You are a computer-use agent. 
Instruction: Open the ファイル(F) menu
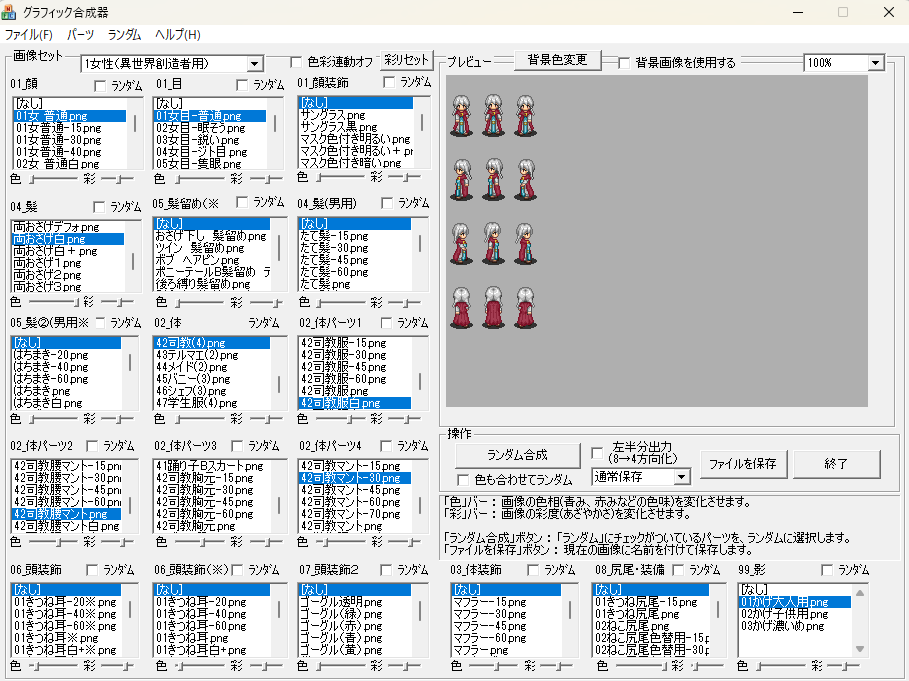pyautogui.click(x=29, y=35)
